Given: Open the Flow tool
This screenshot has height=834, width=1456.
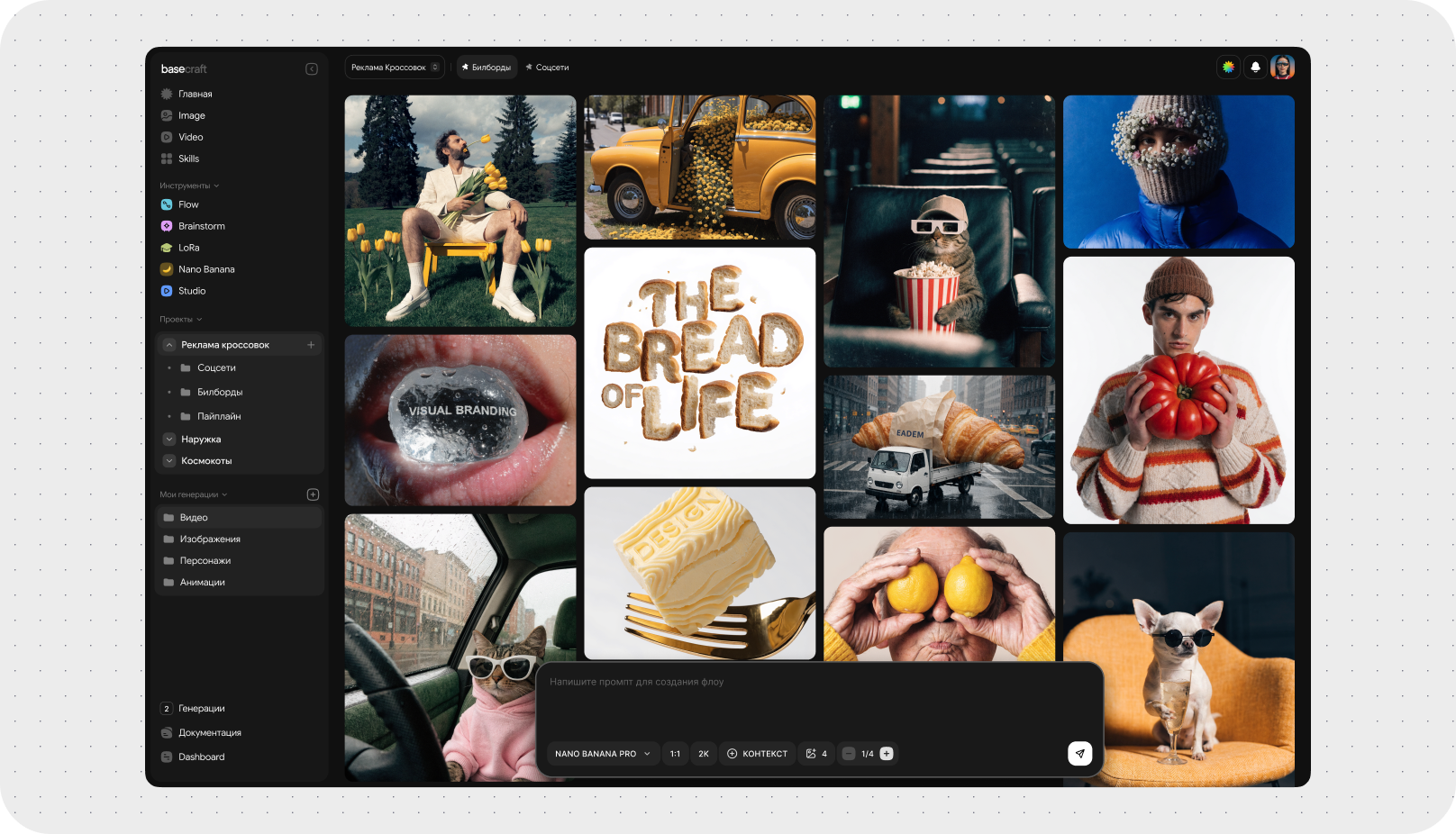Looking at the screenshot, I should (x=187, y=204).
